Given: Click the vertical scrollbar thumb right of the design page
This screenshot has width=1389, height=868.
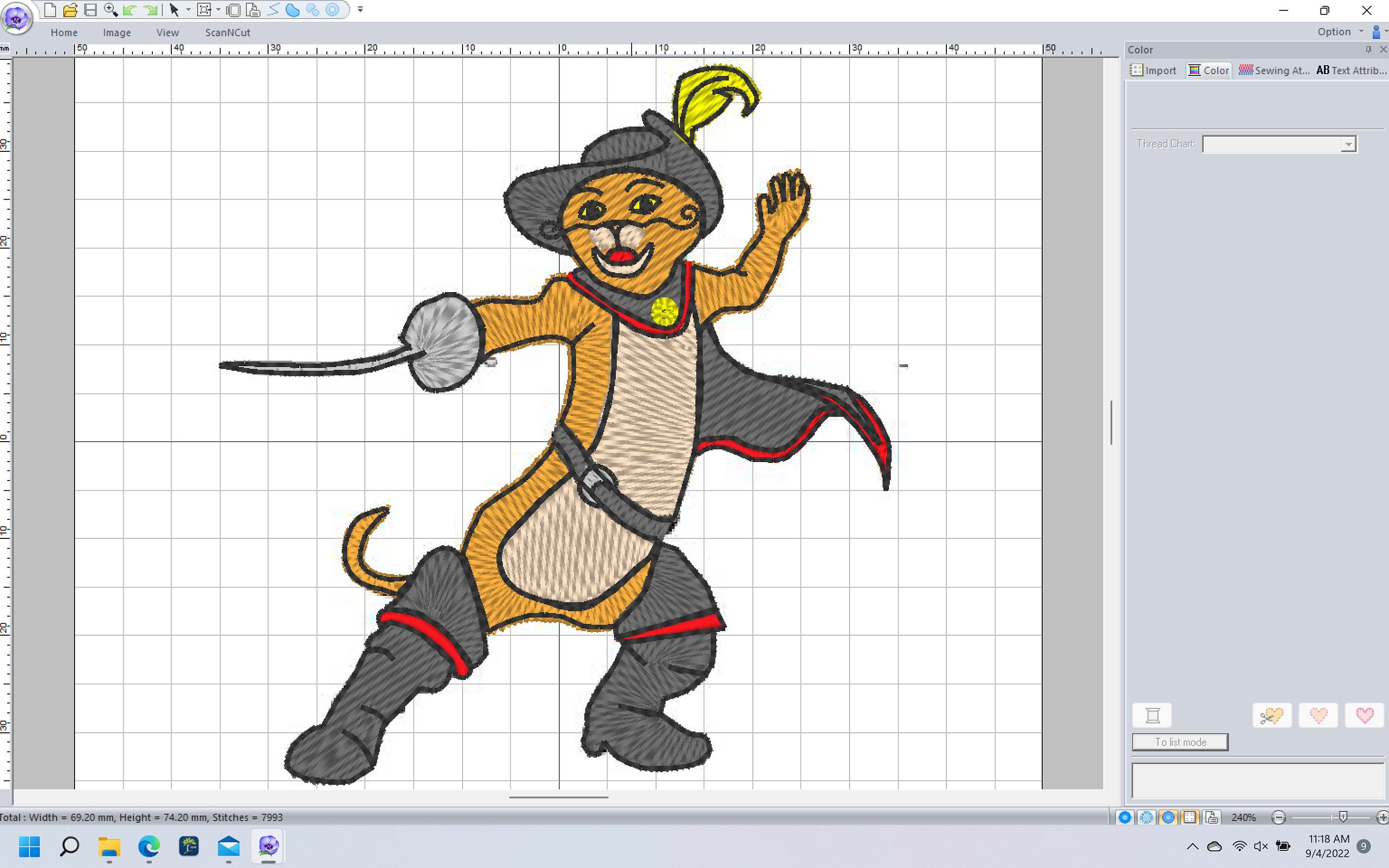Looking at the screenshot, I should [1111, 423].
